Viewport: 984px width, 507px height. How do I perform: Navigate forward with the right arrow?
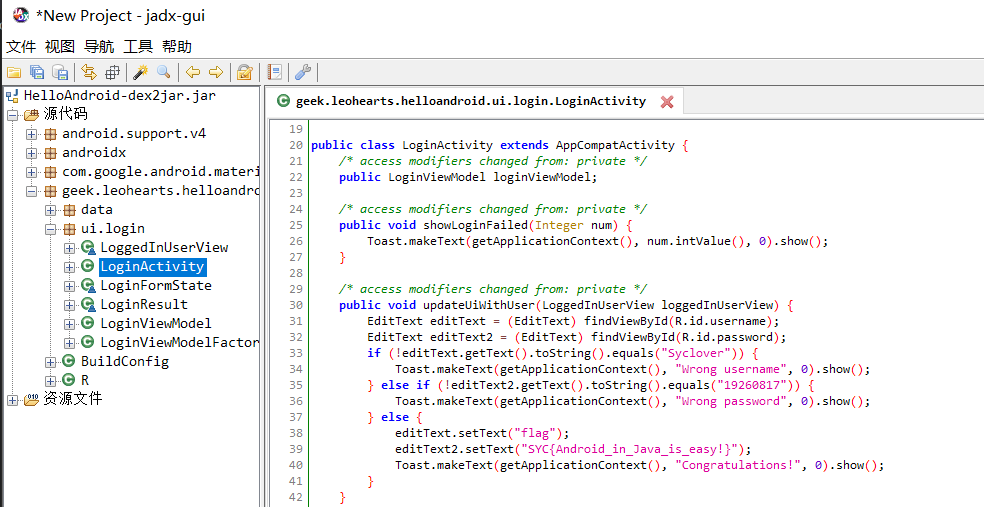coord(215,72)
